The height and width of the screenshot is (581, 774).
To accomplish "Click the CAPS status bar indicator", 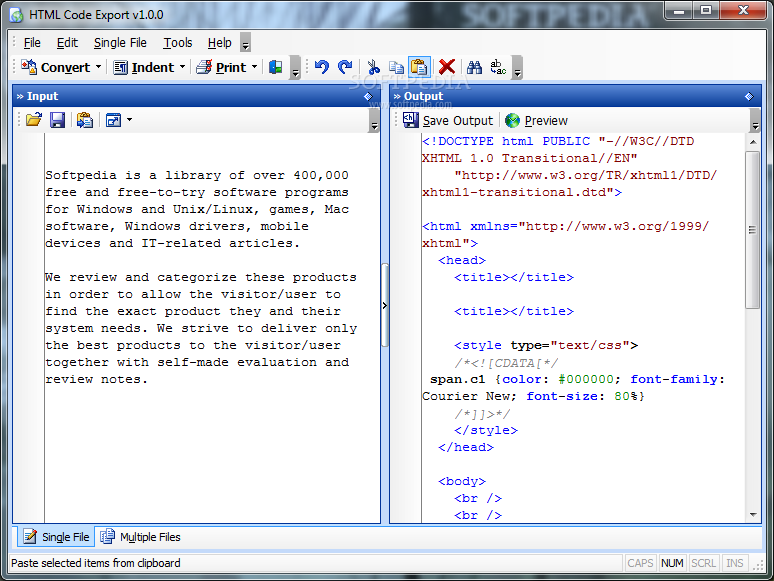I will [640, 563].
